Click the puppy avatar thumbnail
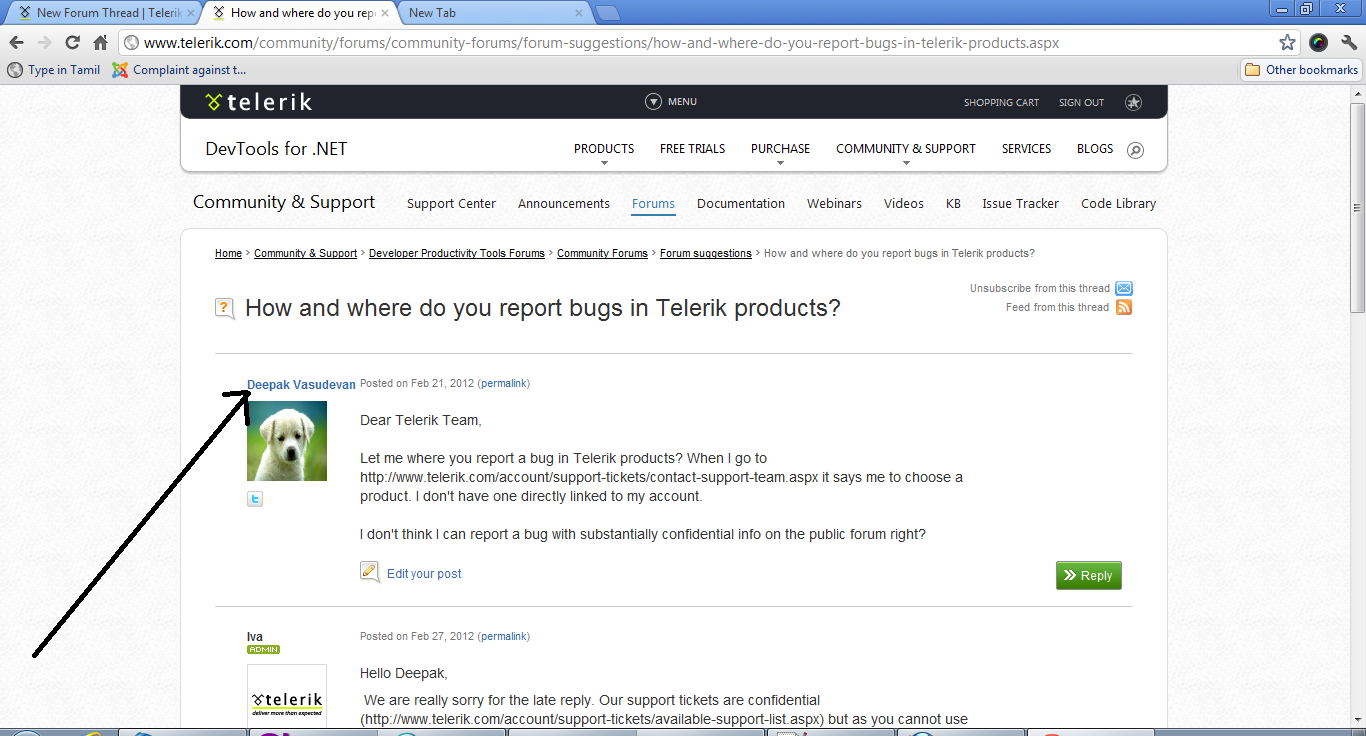Screen dimensions: 1366x736 click(x=287, y=441)
